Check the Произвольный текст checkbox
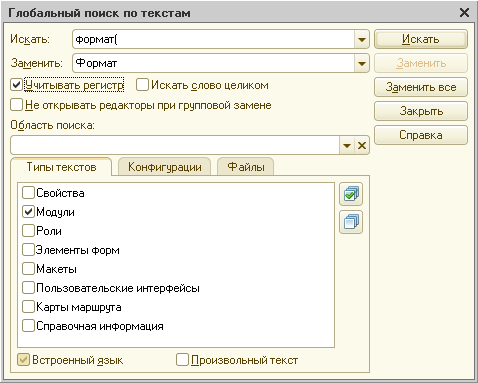478x383 pixels. pyautogui.click(x=182, y=360)
